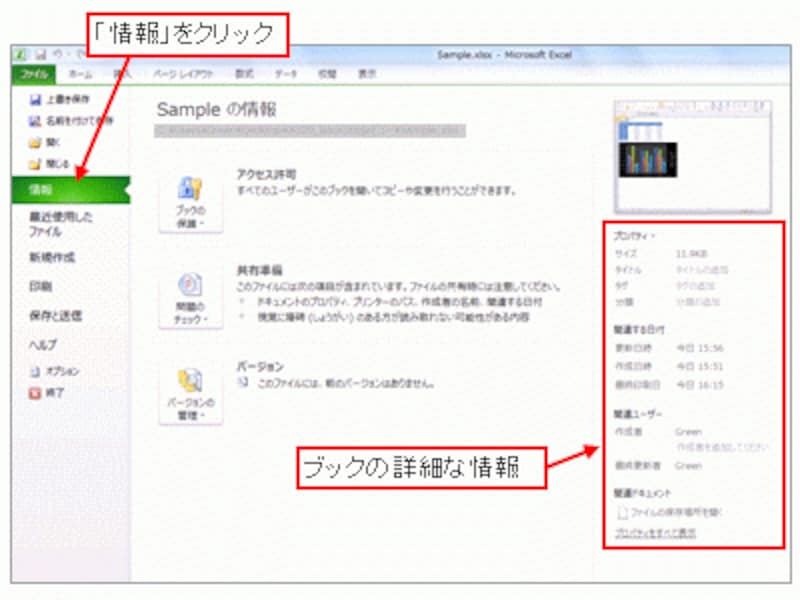Click 開く (Open) with folder icon
800x600 pixels.
point(44,142)
